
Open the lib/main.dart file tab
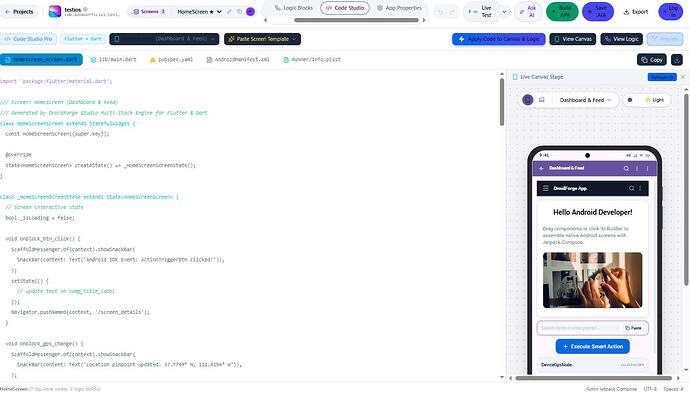(x=114, y=59)
